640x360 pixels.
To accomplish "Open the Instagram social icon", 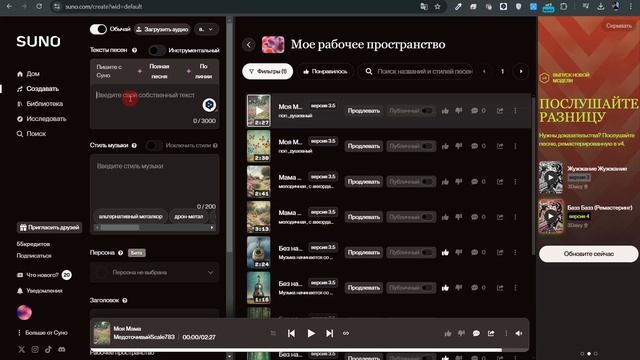I will coord(35,349).
